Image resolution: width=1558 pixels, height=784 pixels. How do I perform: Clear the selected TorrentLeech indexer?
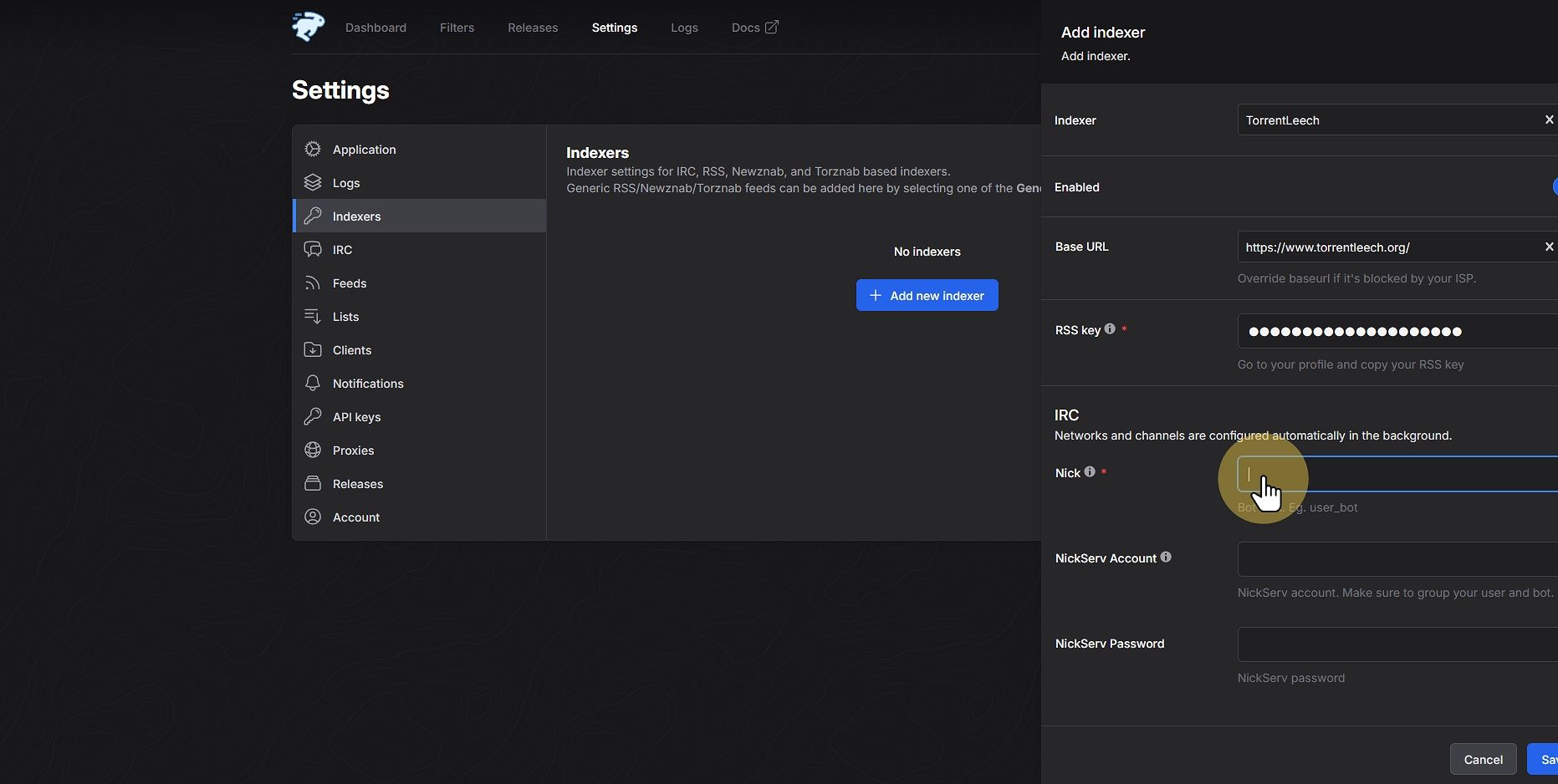1549,120
